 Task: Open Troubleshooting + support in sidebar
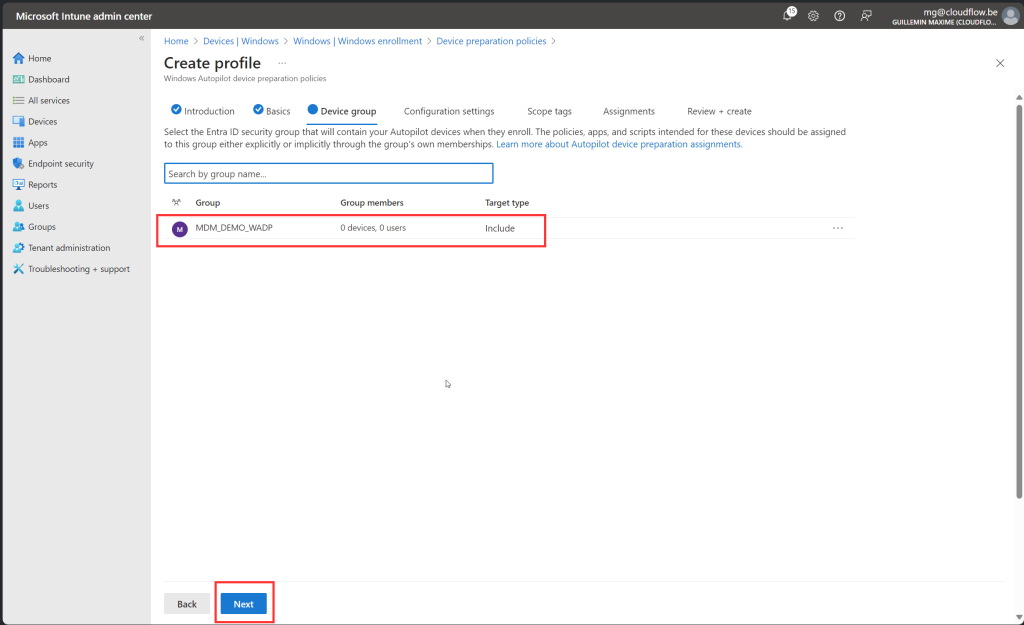point(79,268)
